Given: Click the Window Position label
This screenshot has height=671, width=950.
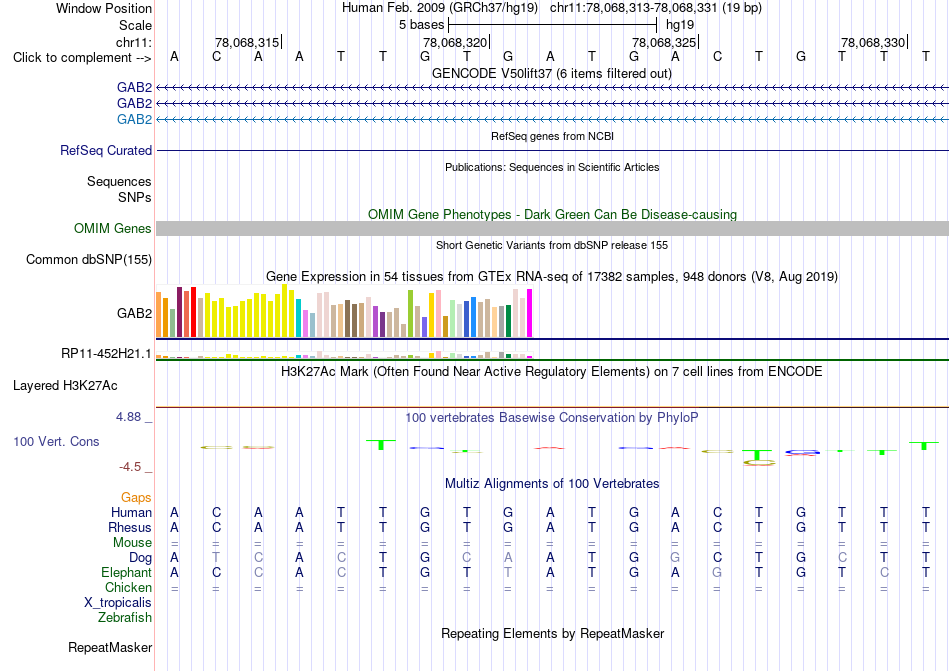Looking at the screenshot, I should click(x=104, y=8).
